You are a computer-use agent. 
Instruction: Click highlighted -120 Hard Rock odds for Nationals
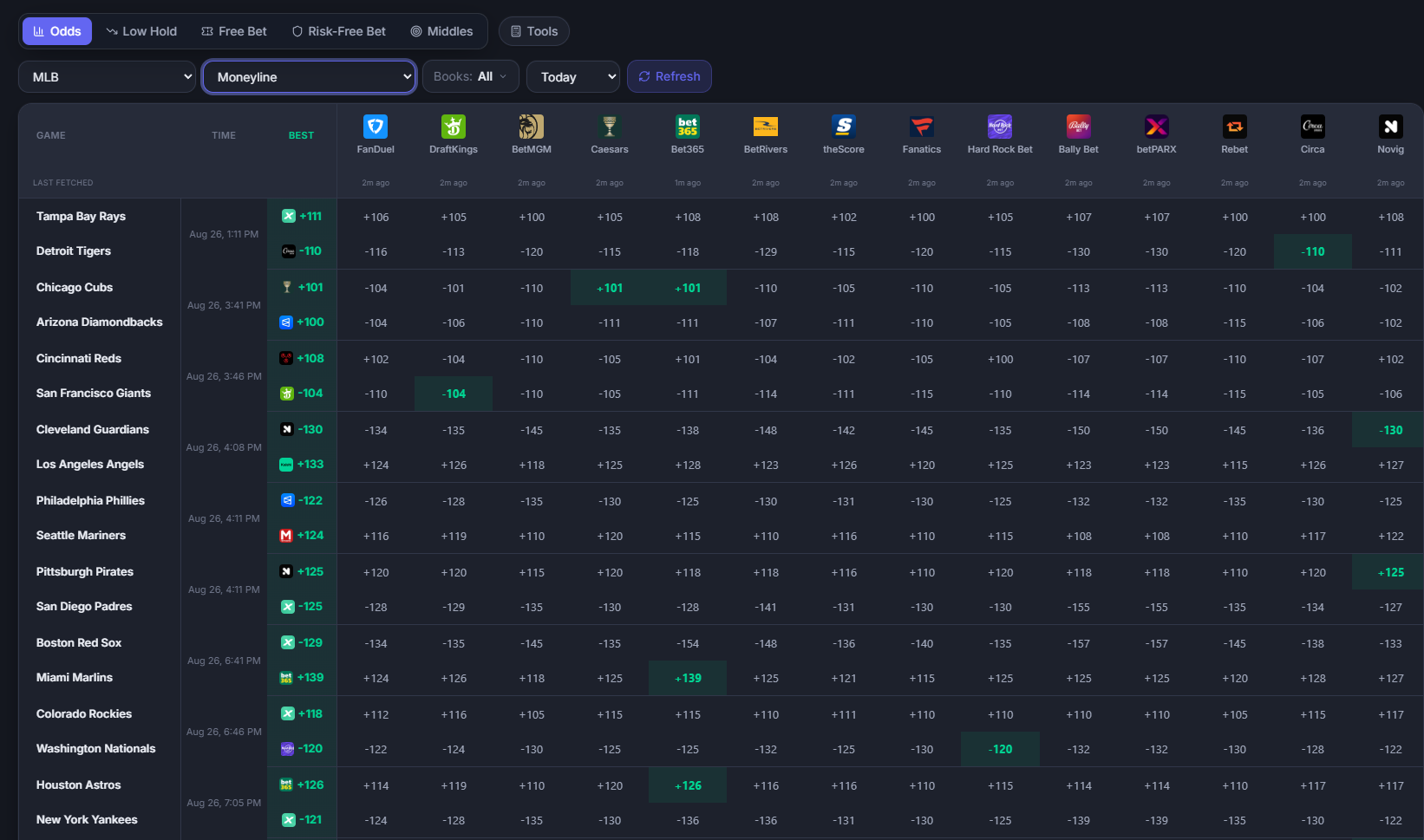point(1000,749)
